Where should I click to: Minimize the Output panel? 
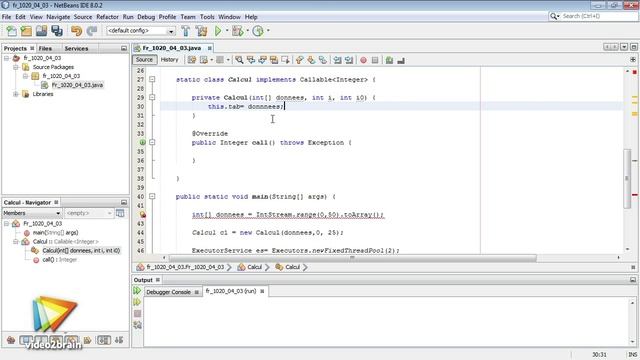coord(633,280)
